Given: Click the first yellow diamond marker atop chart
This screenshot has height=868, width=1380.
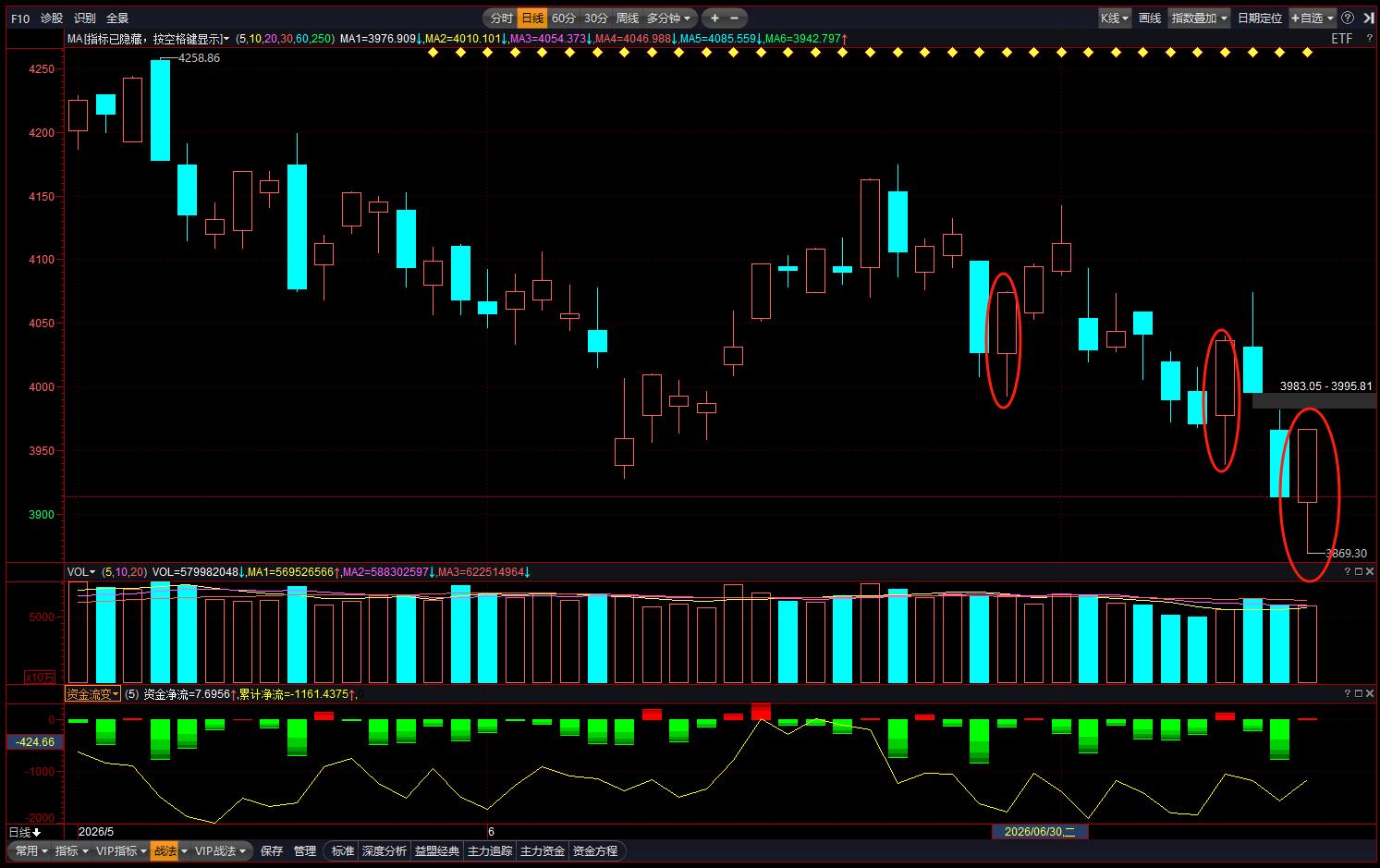Looking at the screenshot, I should pyautogui.click(x=433, y=53).
